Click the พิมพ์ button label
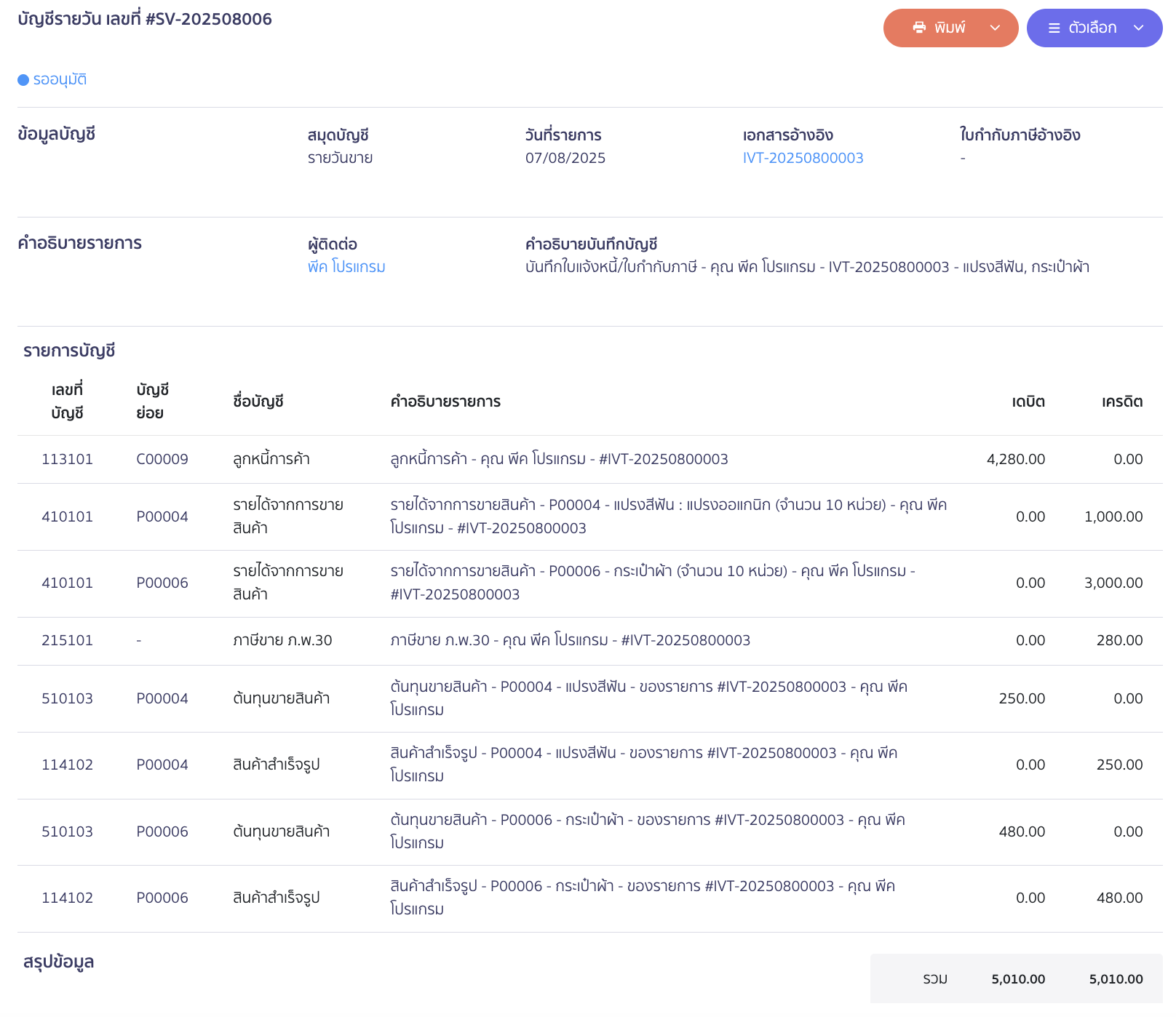The image size is (1176, 1017). coord(950,28)
